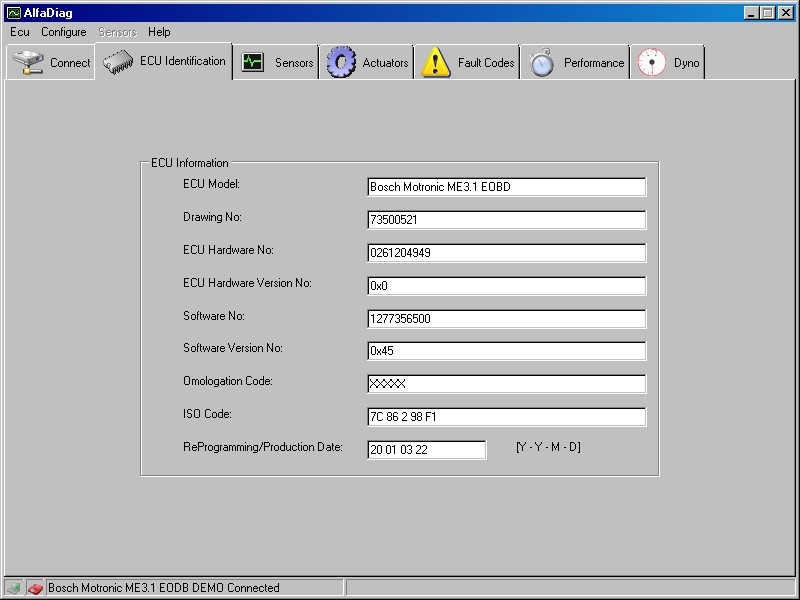Screen dimensions: 800x600
Task: Switch to the Fault Codes tab
Action: [x=485, y=62]
